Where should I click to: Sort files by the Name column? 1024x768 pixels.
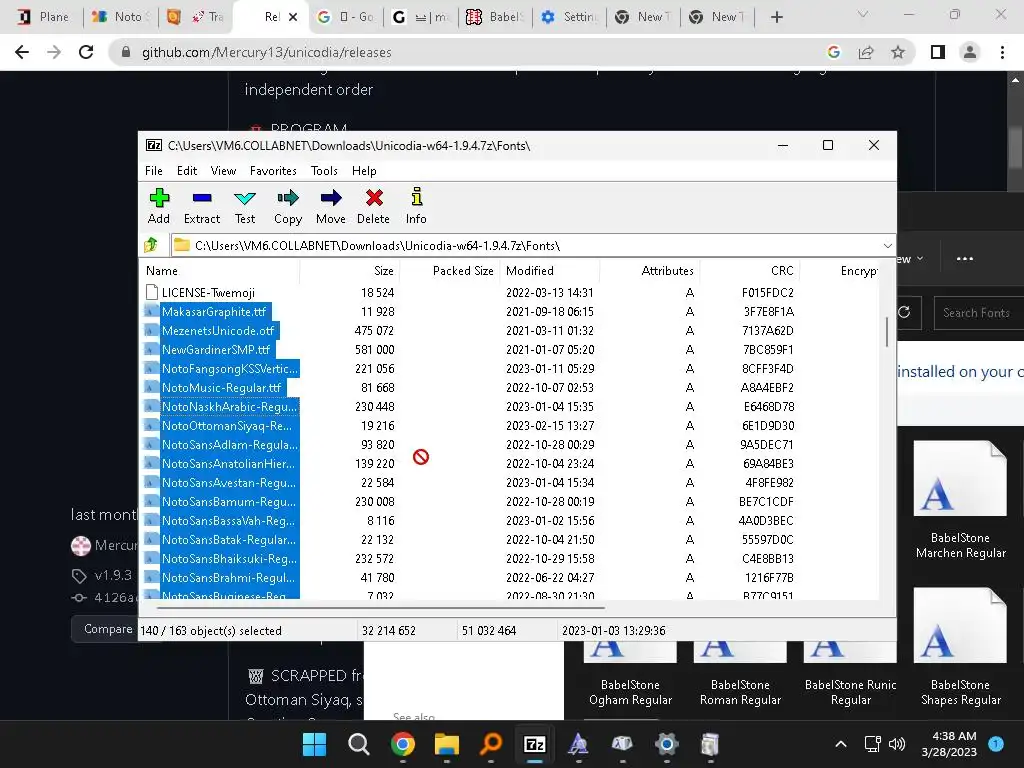pos(219,270)
